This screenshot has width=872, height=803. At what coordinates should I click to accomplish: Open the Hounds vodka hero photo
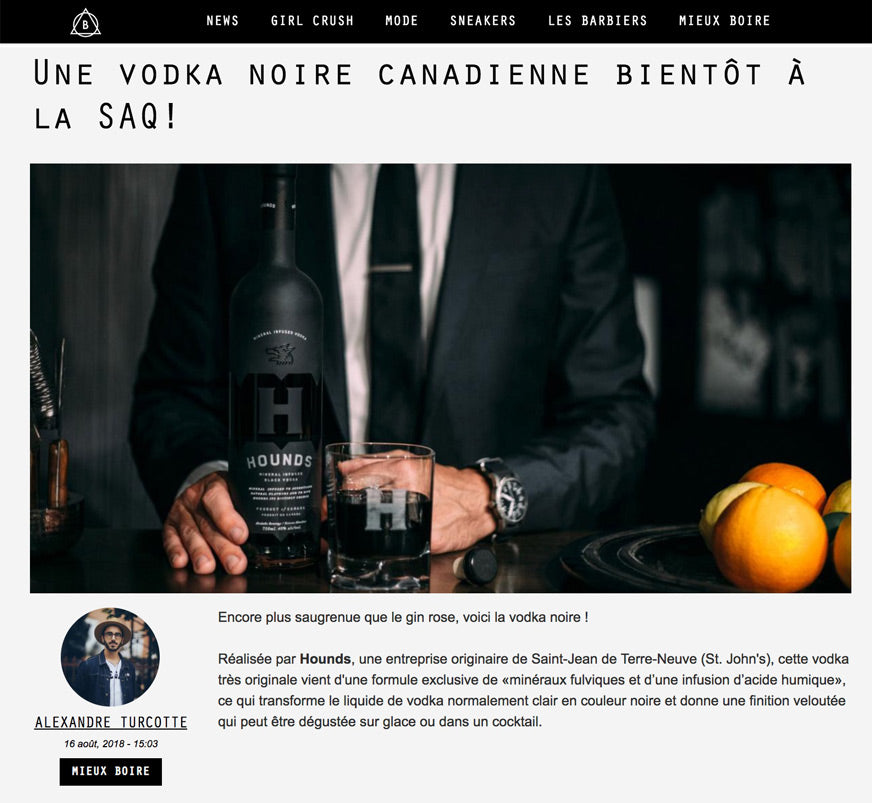coord(440,378)
